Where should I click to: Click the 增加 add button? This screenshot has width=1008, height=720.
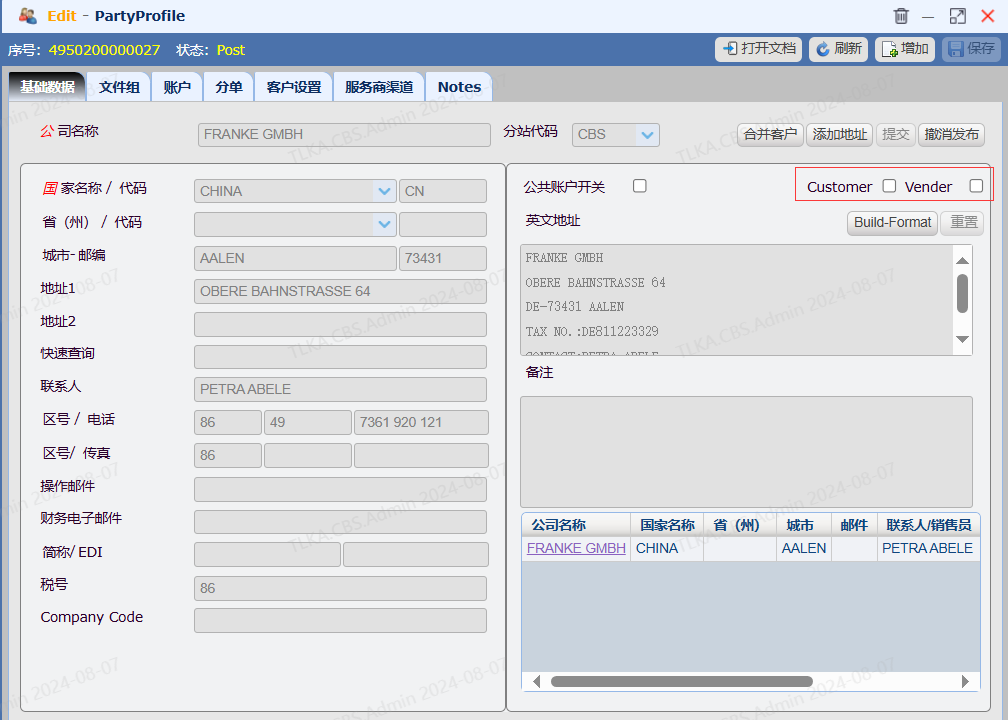pos(904,49)
